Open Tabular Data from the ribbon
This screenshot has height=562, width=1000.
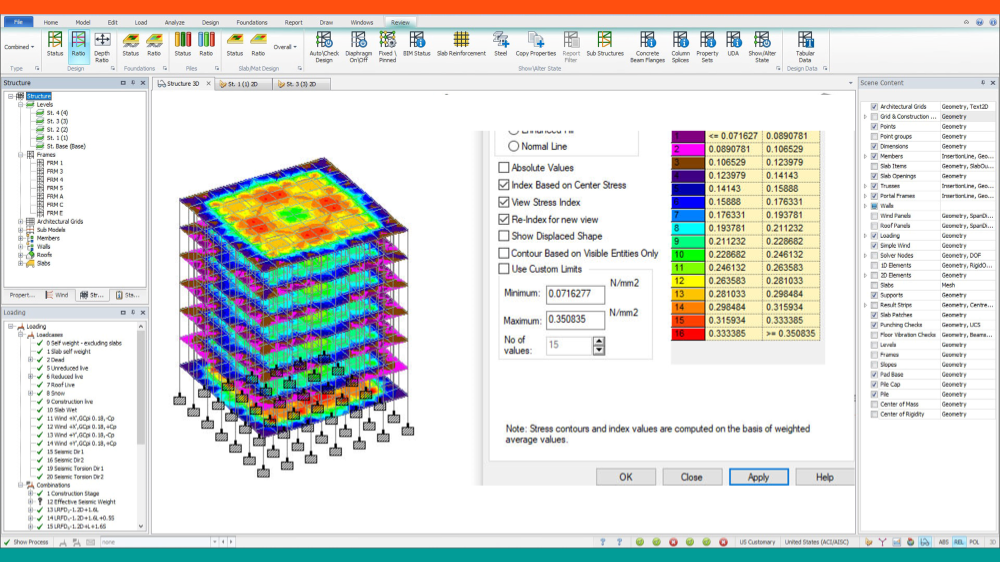[805, 41]
